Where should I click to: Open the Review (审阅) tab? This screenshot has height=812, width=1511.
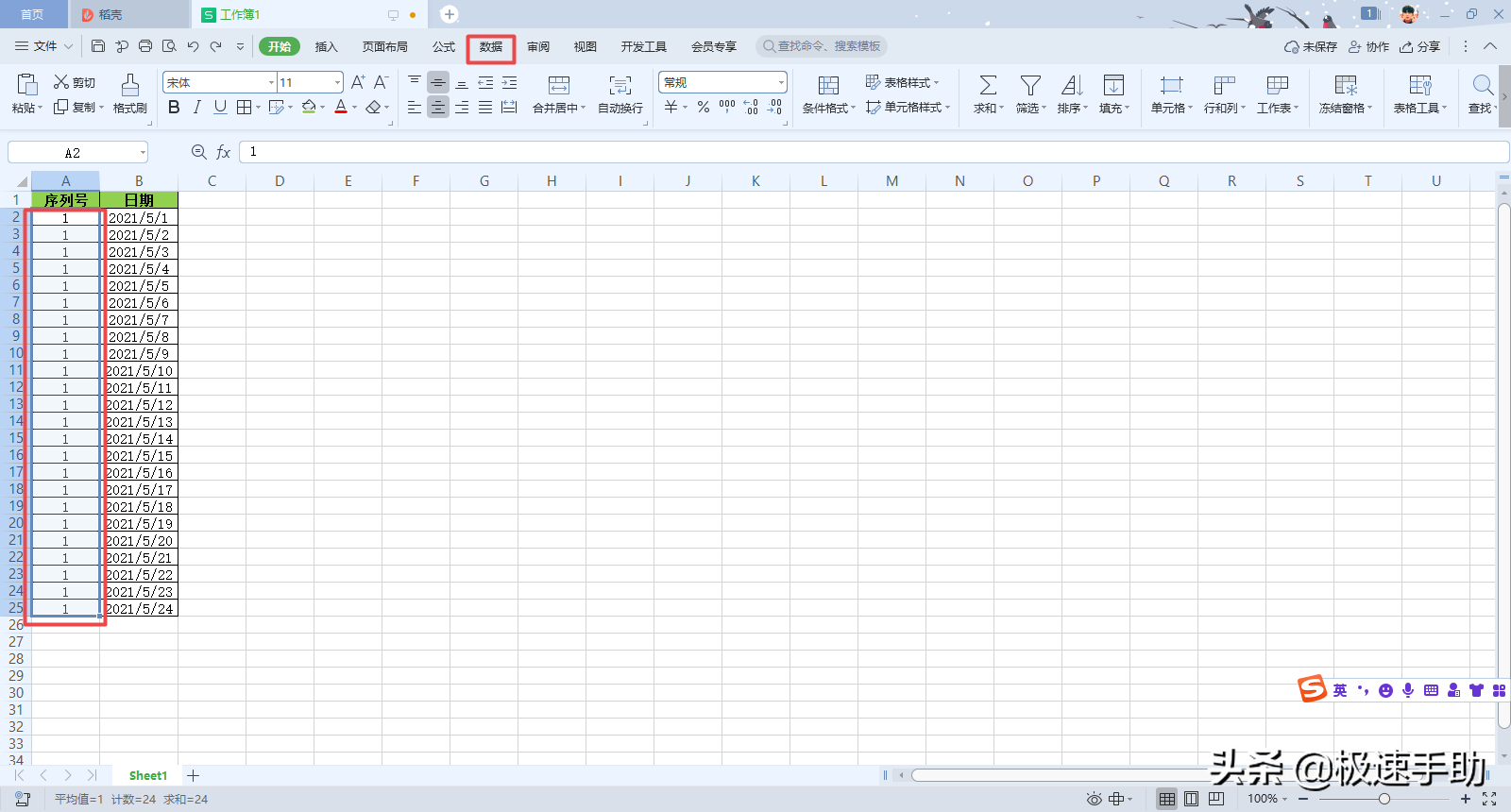pyautogui.click(x=538, y=47)
